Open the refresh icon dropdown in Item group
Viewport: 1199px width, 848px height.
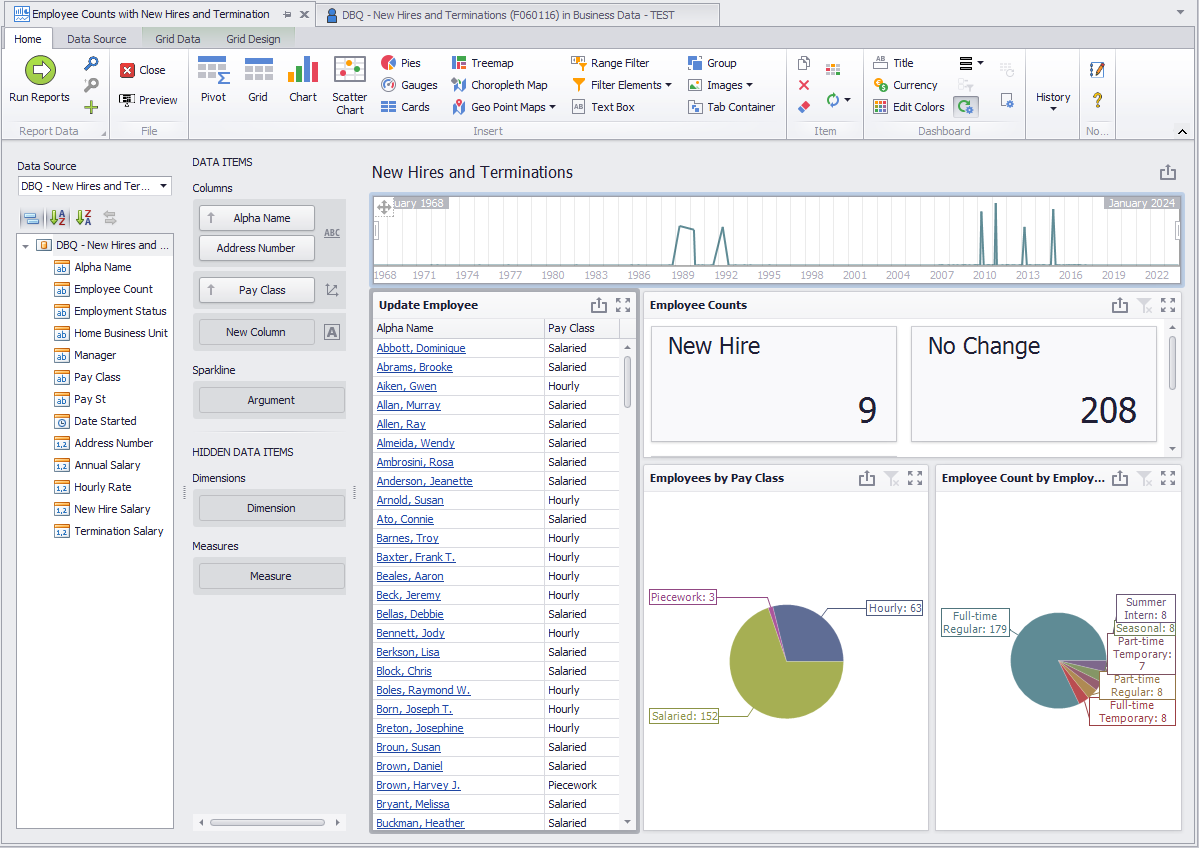847,100
